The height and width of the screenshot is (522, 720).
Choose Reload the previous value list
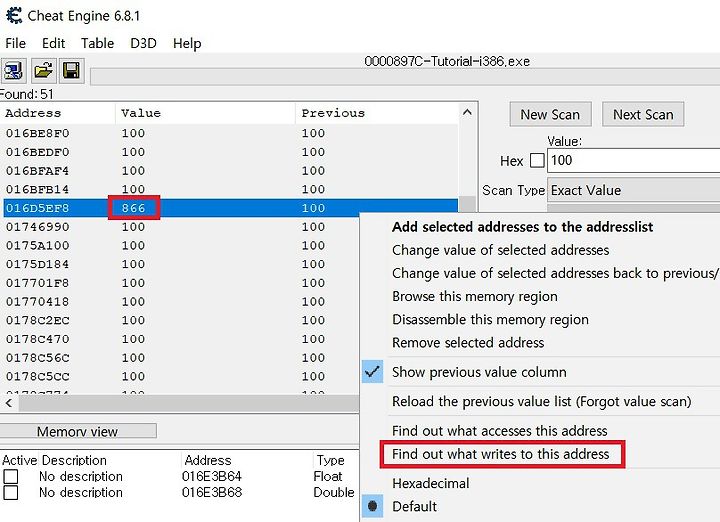[541, 401]
